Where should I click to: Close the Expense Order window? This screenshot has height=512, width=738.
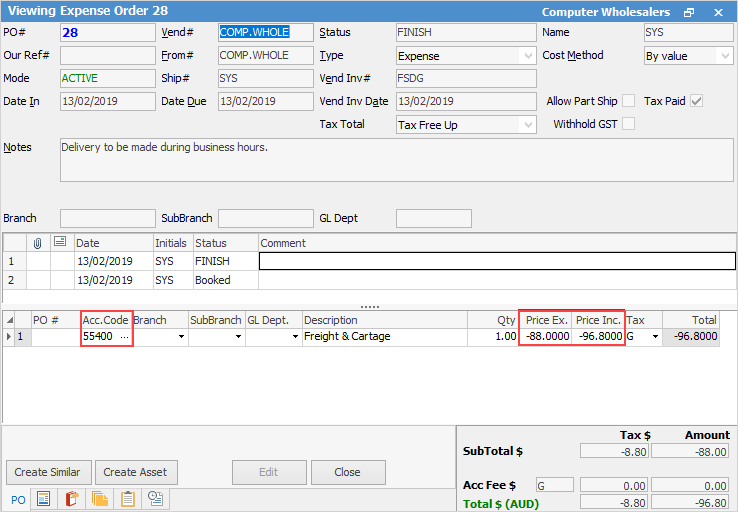pyautogui.click(x=718, y=12)
